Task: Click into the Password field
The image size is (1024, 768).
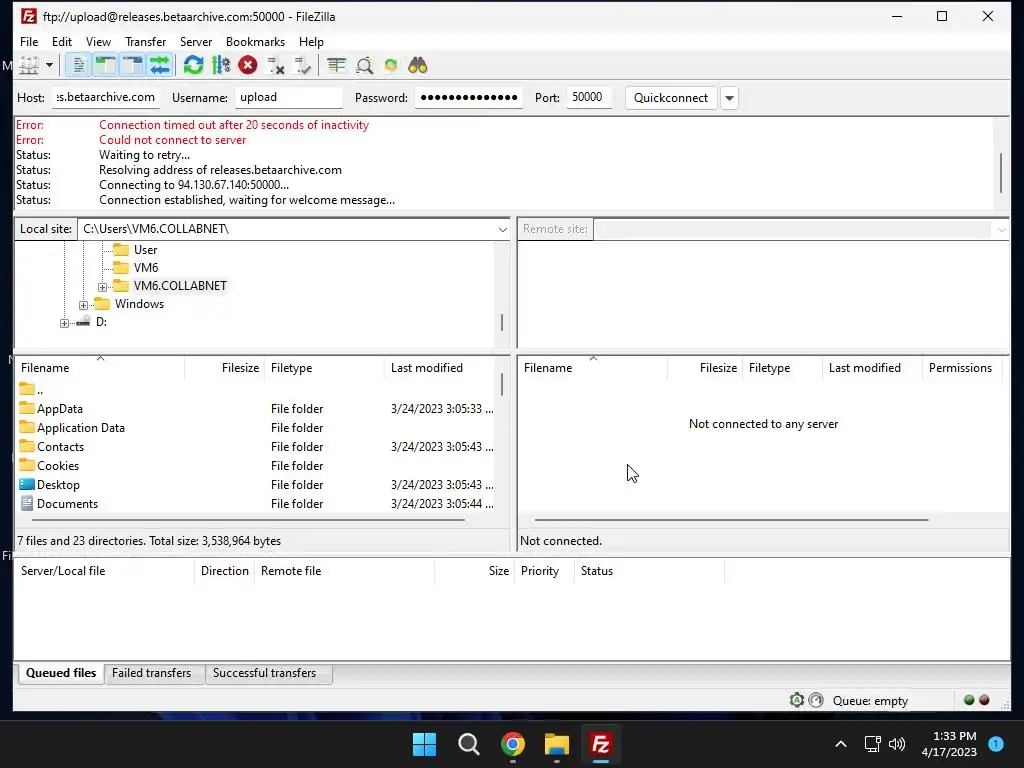Action: [468, 97]
